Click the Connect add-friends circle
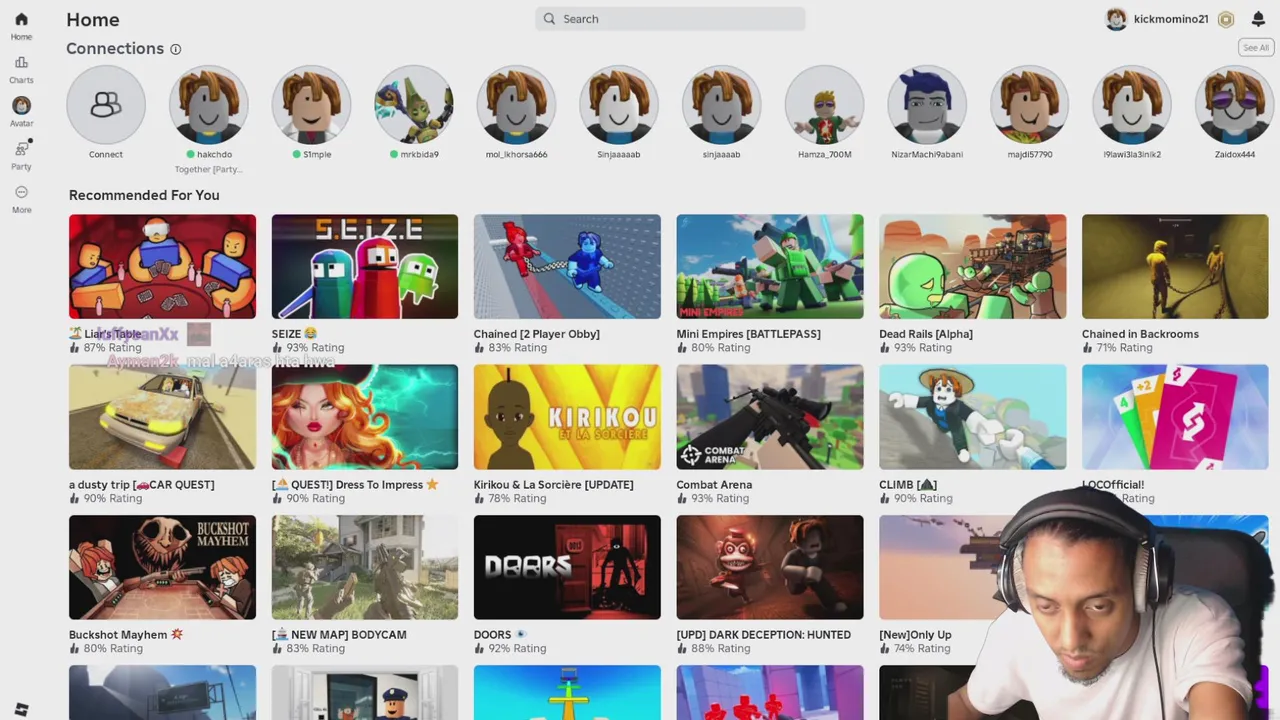 click(x=106, y=105)
